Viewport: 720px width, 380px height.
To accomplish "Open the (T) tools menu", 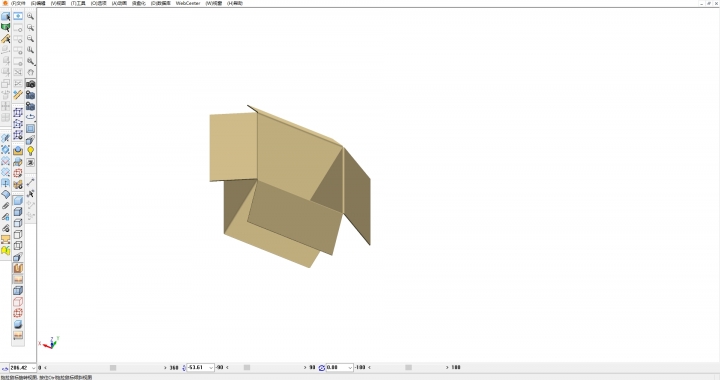I will pyautogui.click(x=78, y=3).
